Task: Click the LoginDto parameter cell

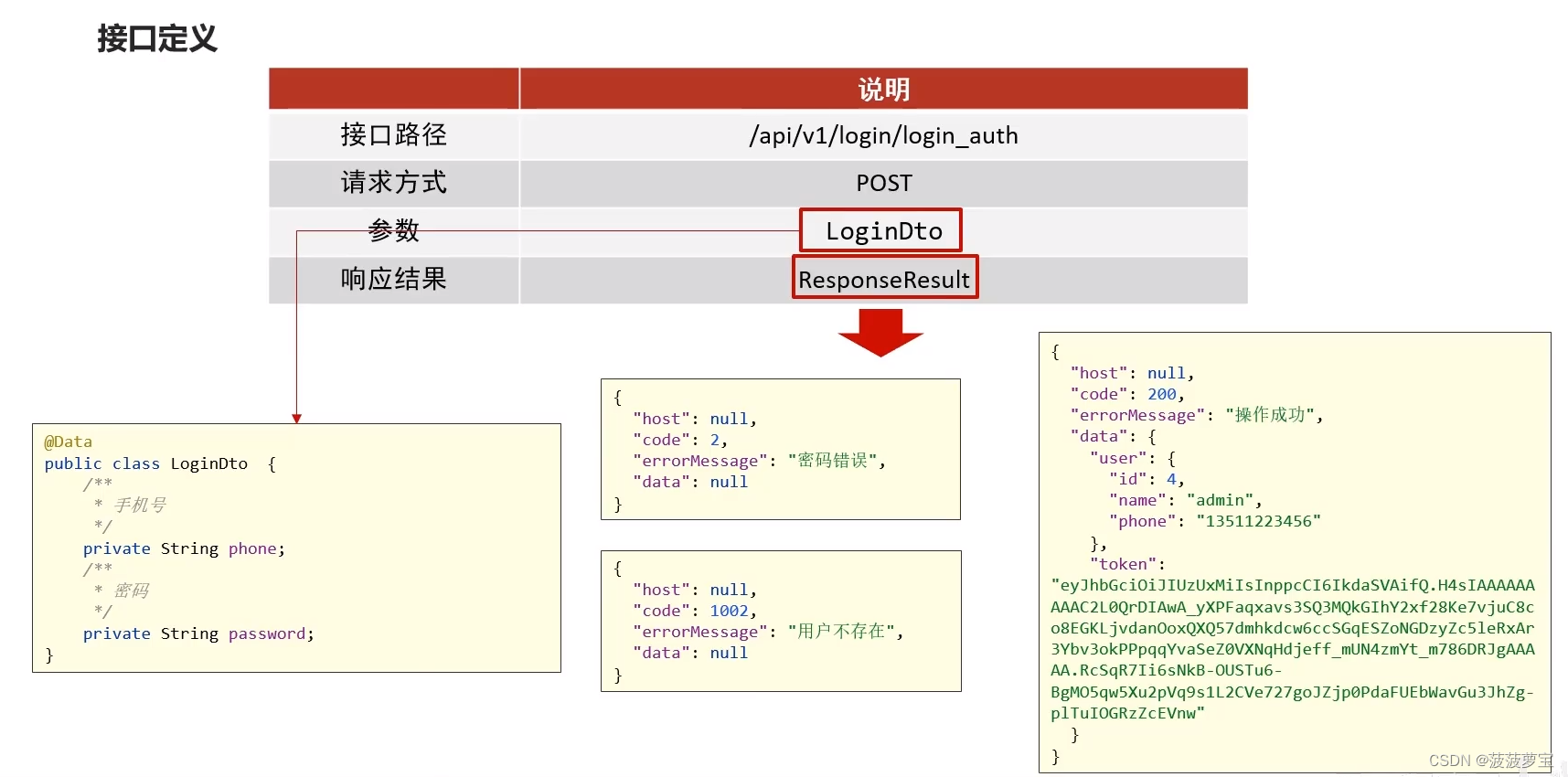Action: (x=881, y=230)
